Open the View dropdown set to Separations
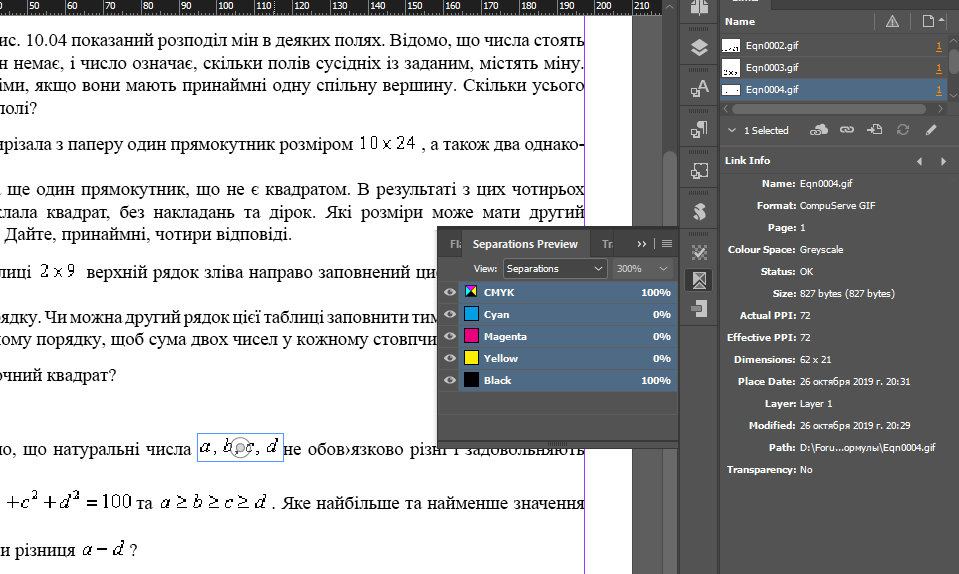The image size is (959, 574). [555, 268]
